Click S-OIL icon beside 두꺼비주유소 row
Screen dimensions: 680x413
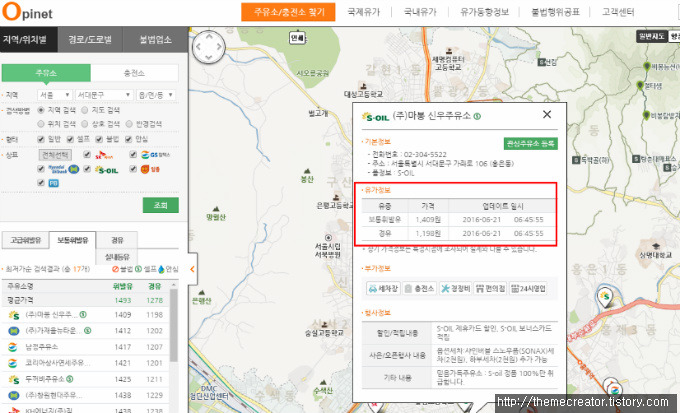14,380
